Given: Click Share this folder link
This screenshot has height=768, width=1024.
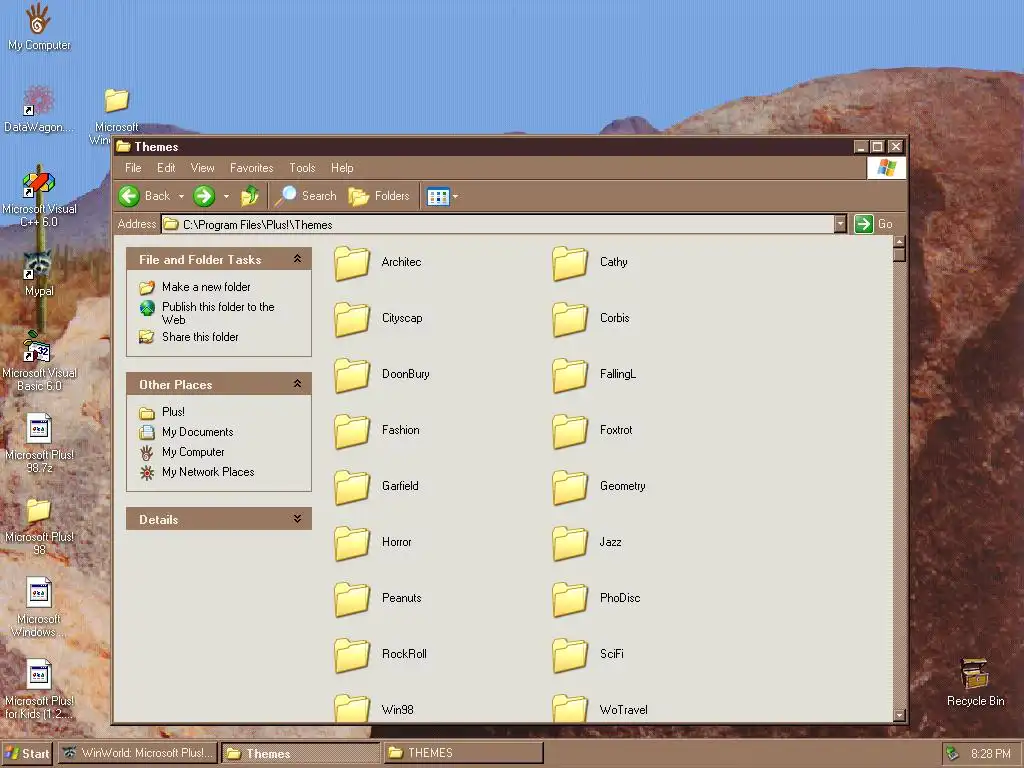Looking at the screenshot, I should (x=200, y=337).
